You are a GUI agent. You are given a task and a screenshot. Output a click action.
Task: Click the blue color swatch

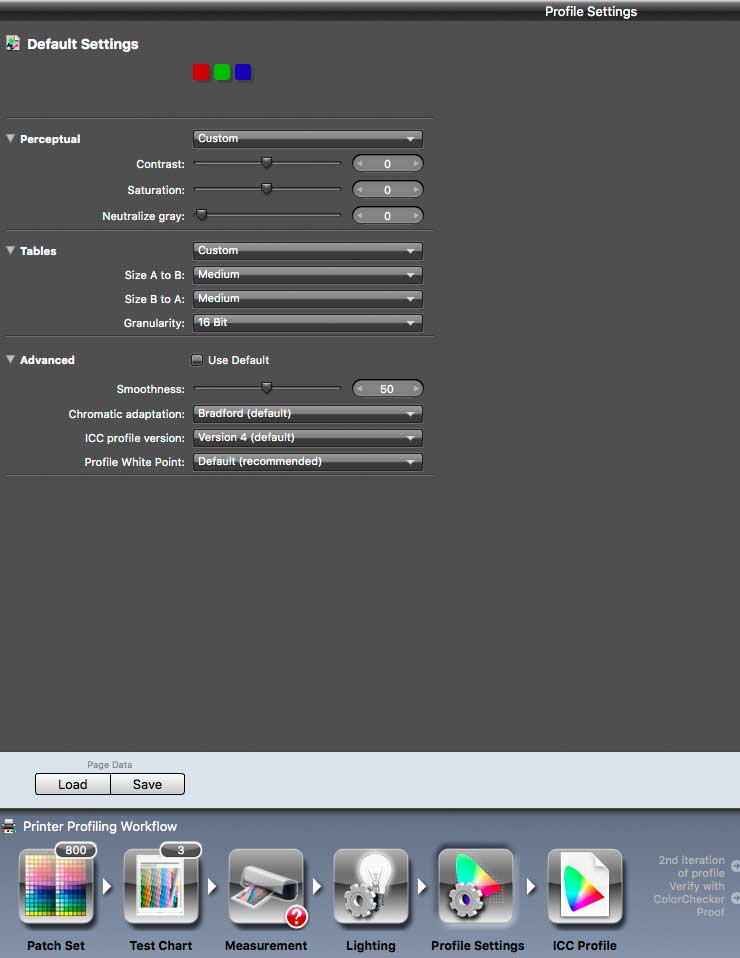coord(243,72)
